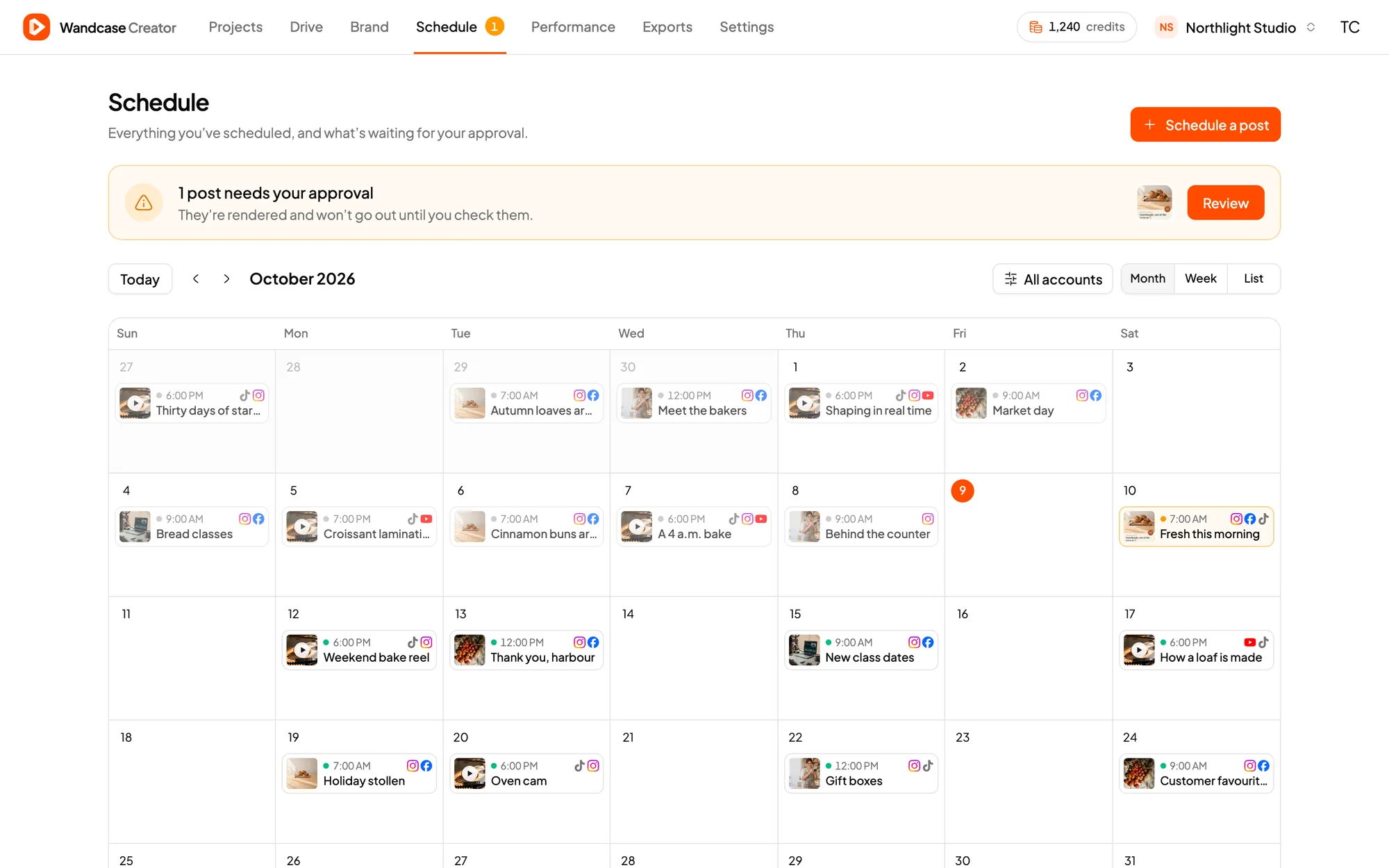Open the Performance tab
The height and width of the screenshot is (868, 1389).
573,27
